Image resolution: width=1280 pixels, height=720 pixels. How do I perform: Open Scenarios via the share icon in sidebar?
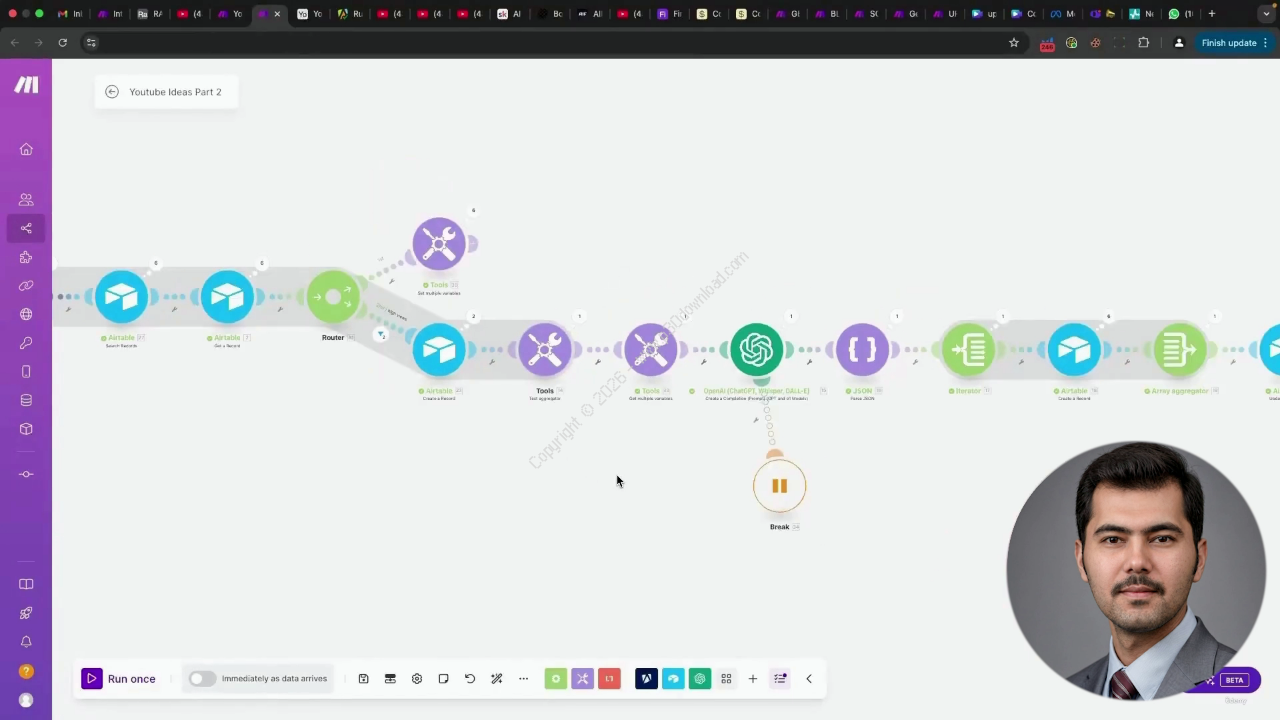(x=26, y=228)
